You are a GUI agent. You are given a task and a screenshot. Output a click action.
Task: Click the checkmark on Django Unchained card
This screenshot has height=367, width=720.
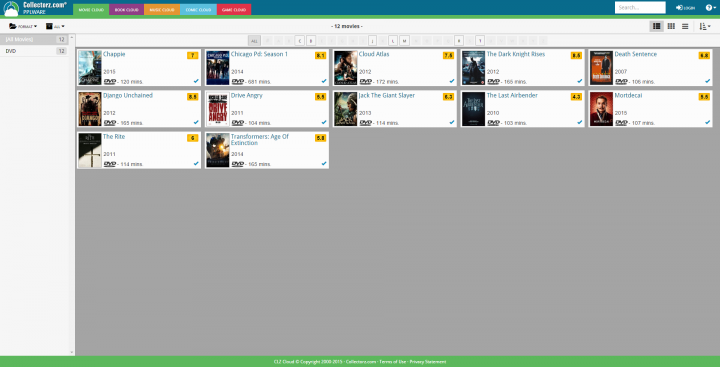pos(196,122)
